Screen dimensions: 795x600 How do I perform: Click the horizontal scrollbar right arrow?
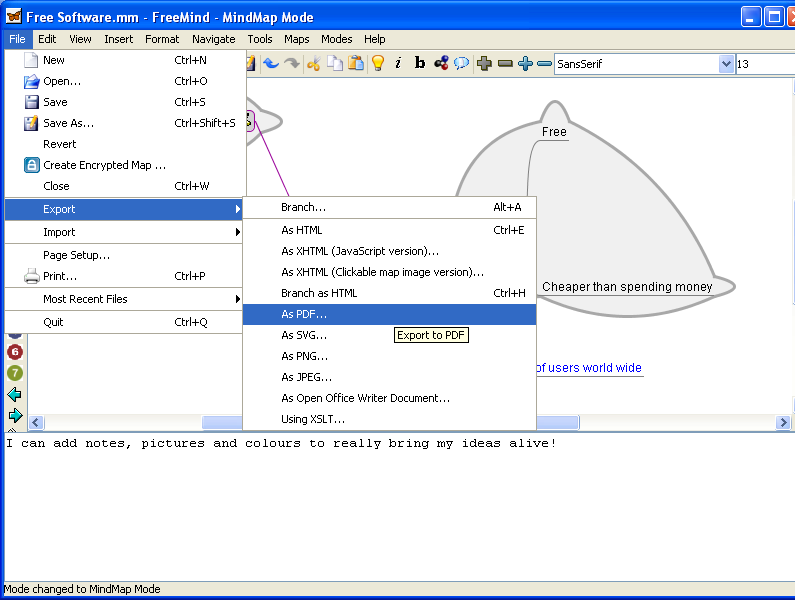point(783,422)
